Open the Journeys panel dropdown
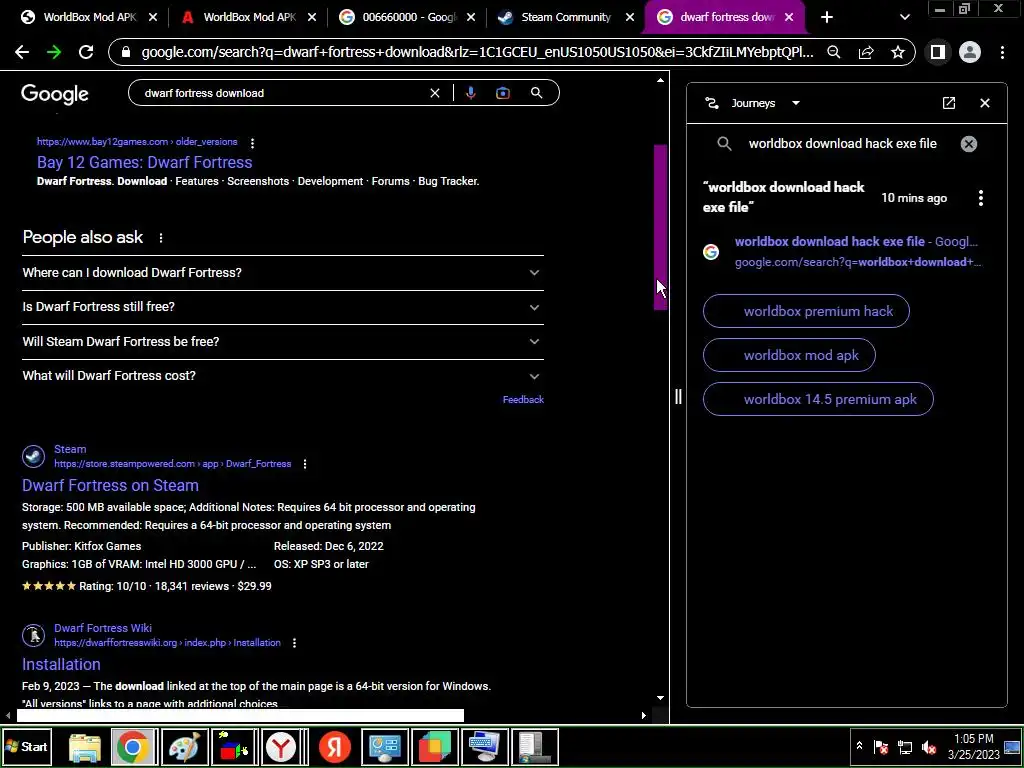 [x=795, y=103]
